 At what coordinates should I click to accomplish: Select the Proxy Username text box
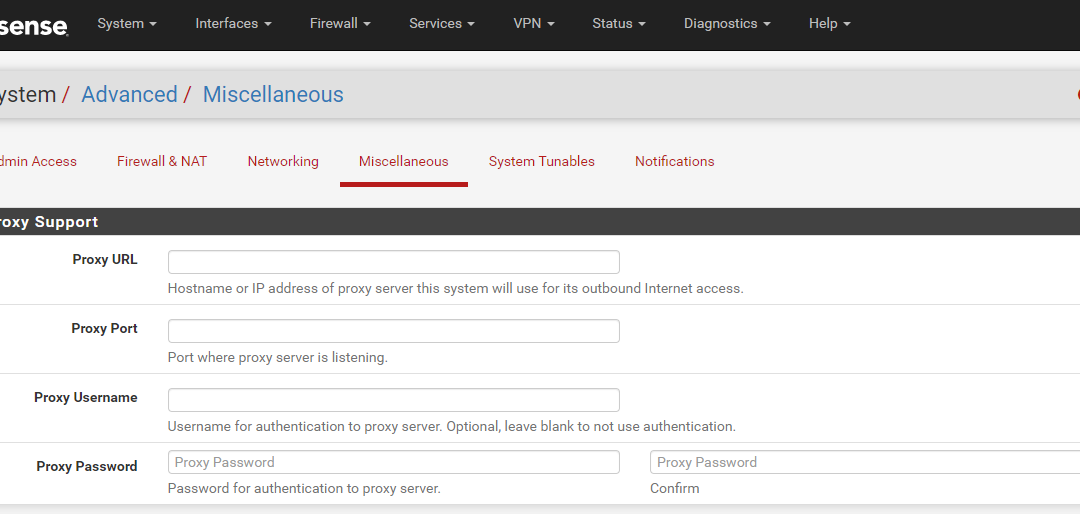(394, 400)
